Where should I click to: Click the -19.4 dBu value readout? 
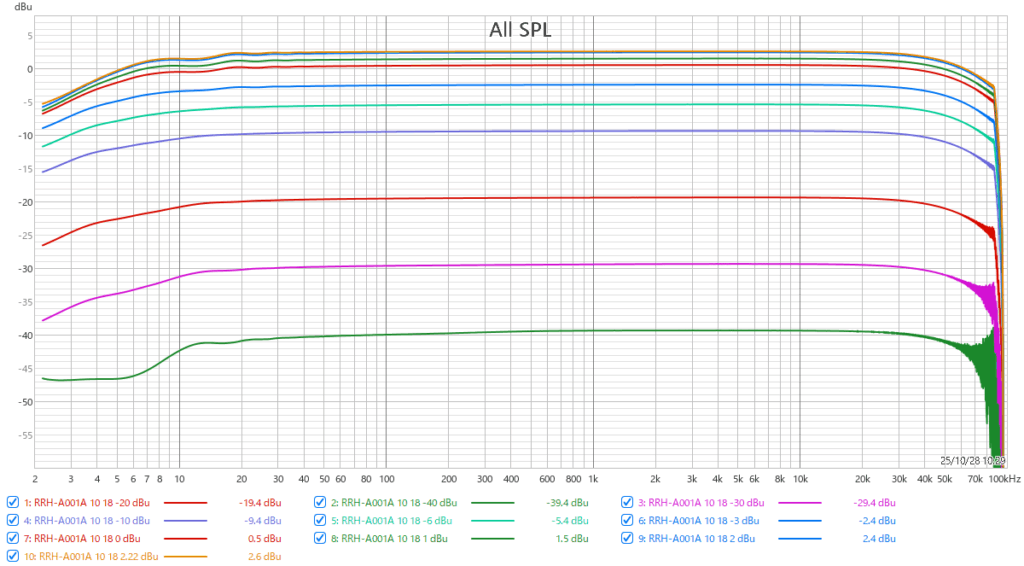pyautogui.click(x=258, y=502)
